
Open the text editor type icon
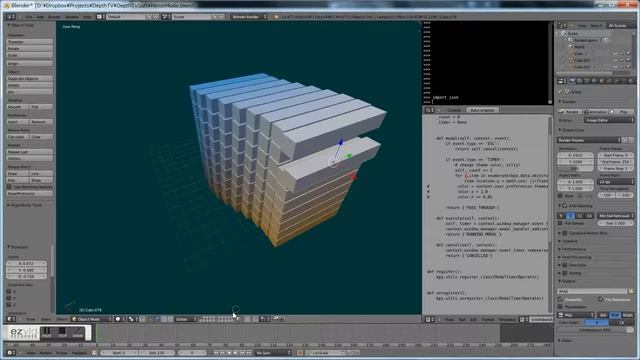(x=429, y=320)
